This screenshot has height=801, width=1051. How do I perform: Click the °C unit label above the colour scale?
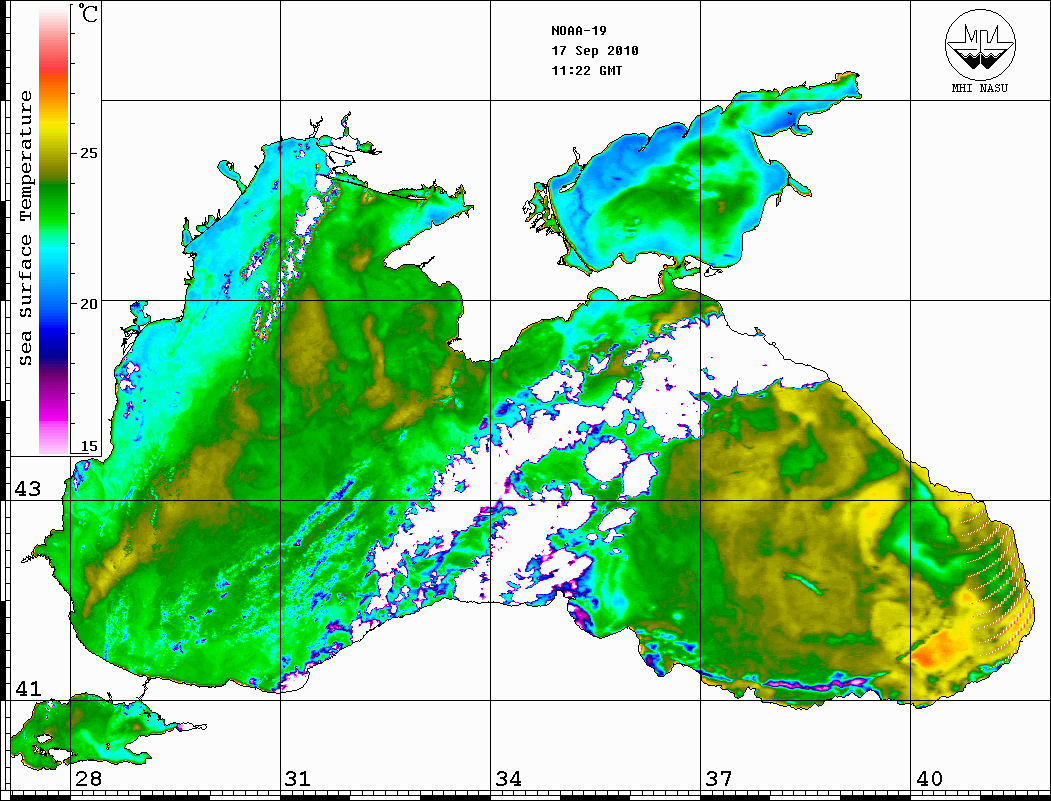(88, 13)
